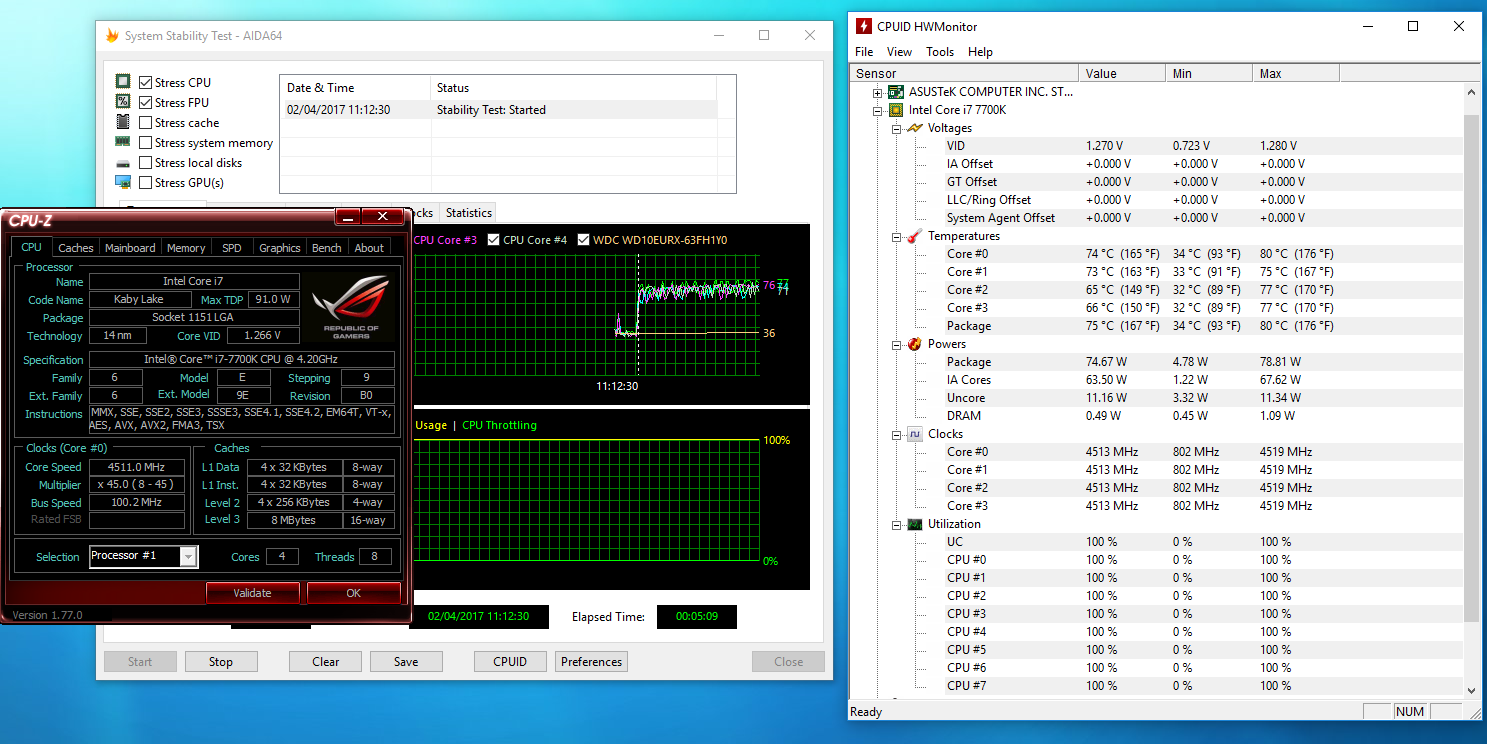The width and height of the screenshot is (1487, 744).
Task: Click the HWMonitor lightning icon in title bar
Action: [x=862, y=27]
